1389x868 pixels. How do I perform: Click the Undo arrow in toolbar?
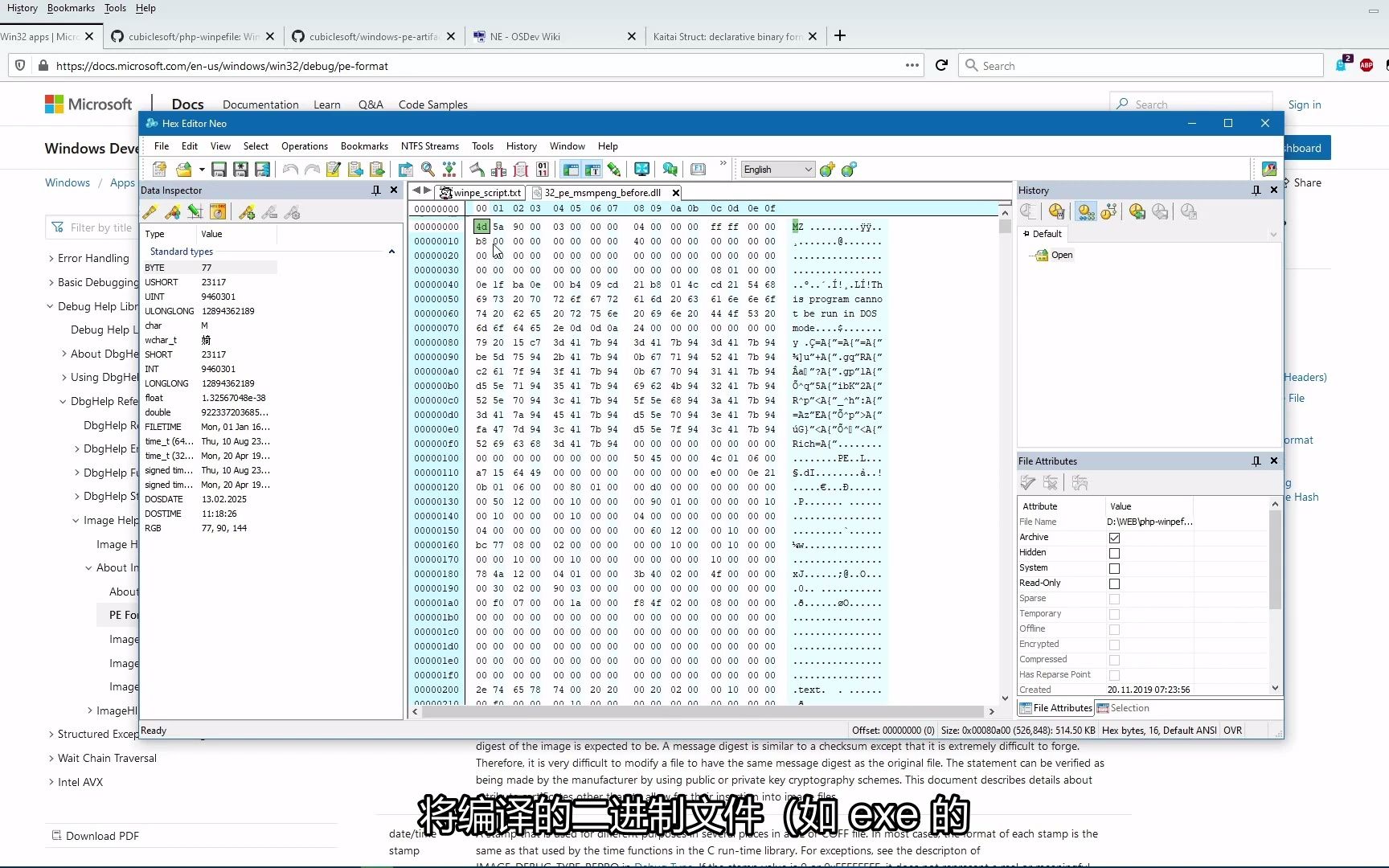pyautogui.click(x=290, y=169)
